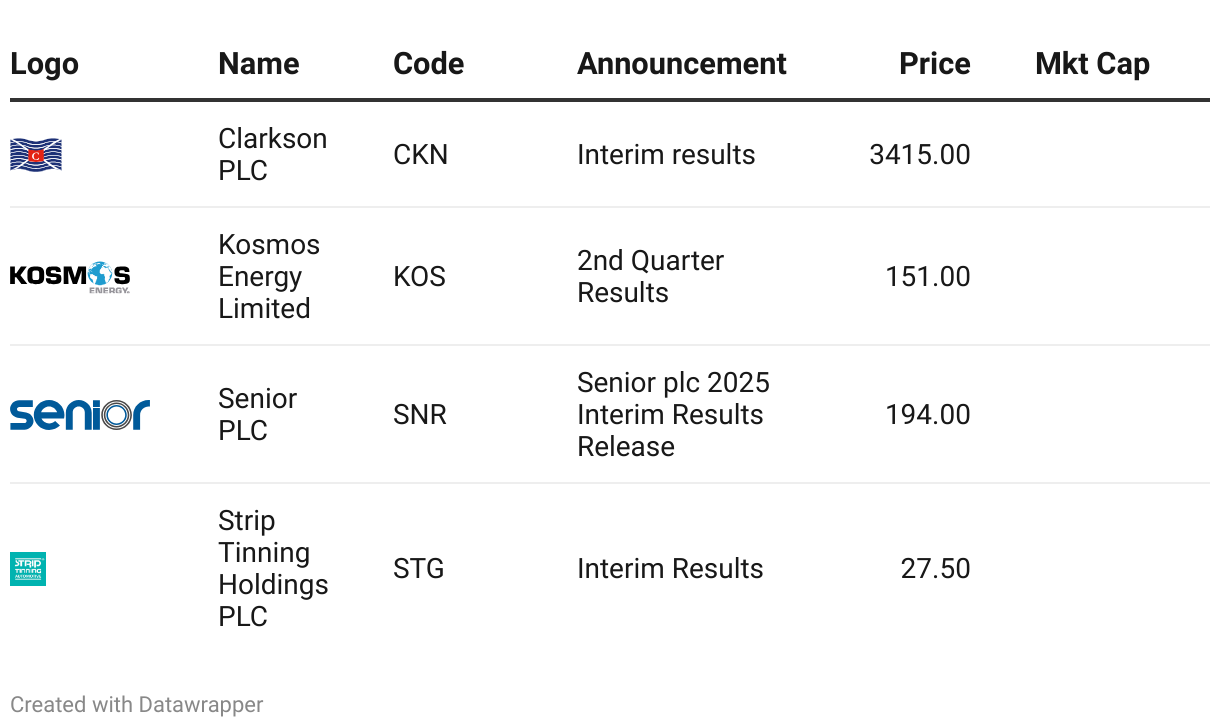Select the Announcement column header

[682, 64]
